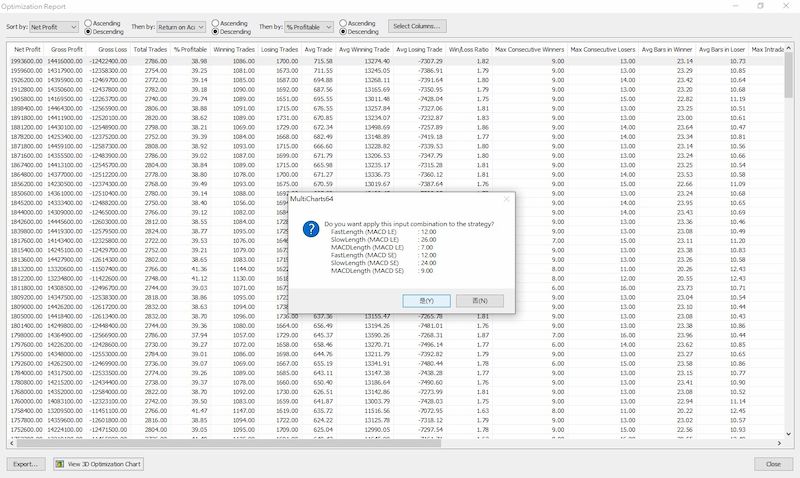Choose Ascending for Return on Account sort
The height and width of the screenshot is (478, 800).
215,23
